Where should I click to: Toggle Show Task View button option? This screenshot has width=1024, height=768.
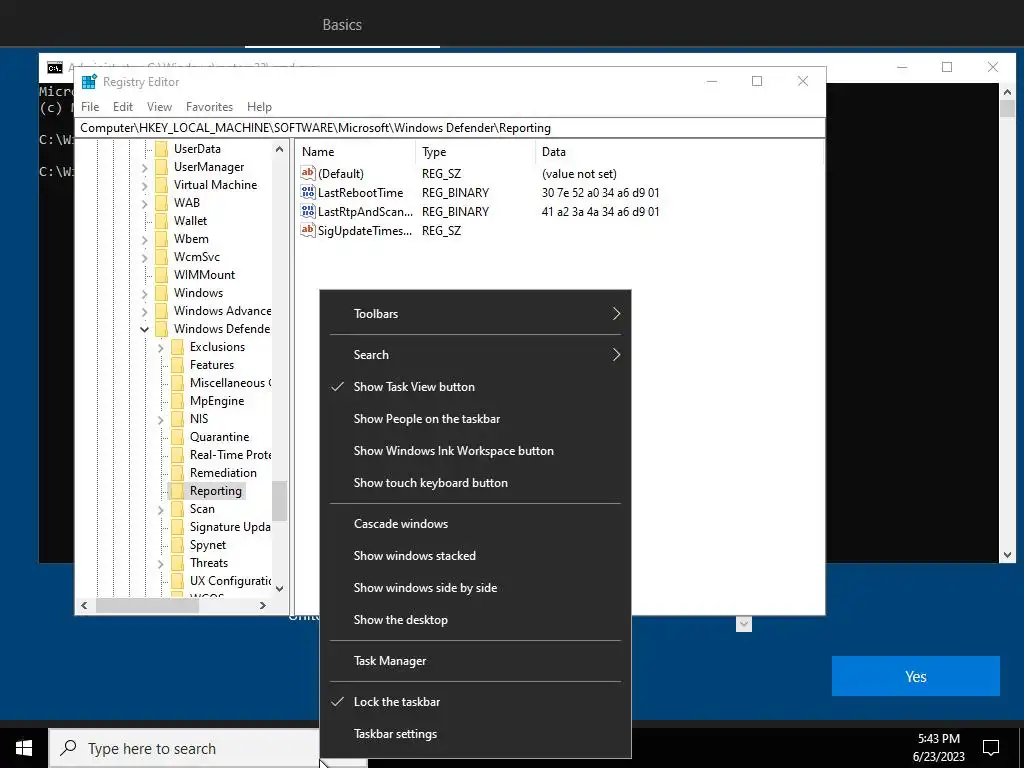click(475, 387)
